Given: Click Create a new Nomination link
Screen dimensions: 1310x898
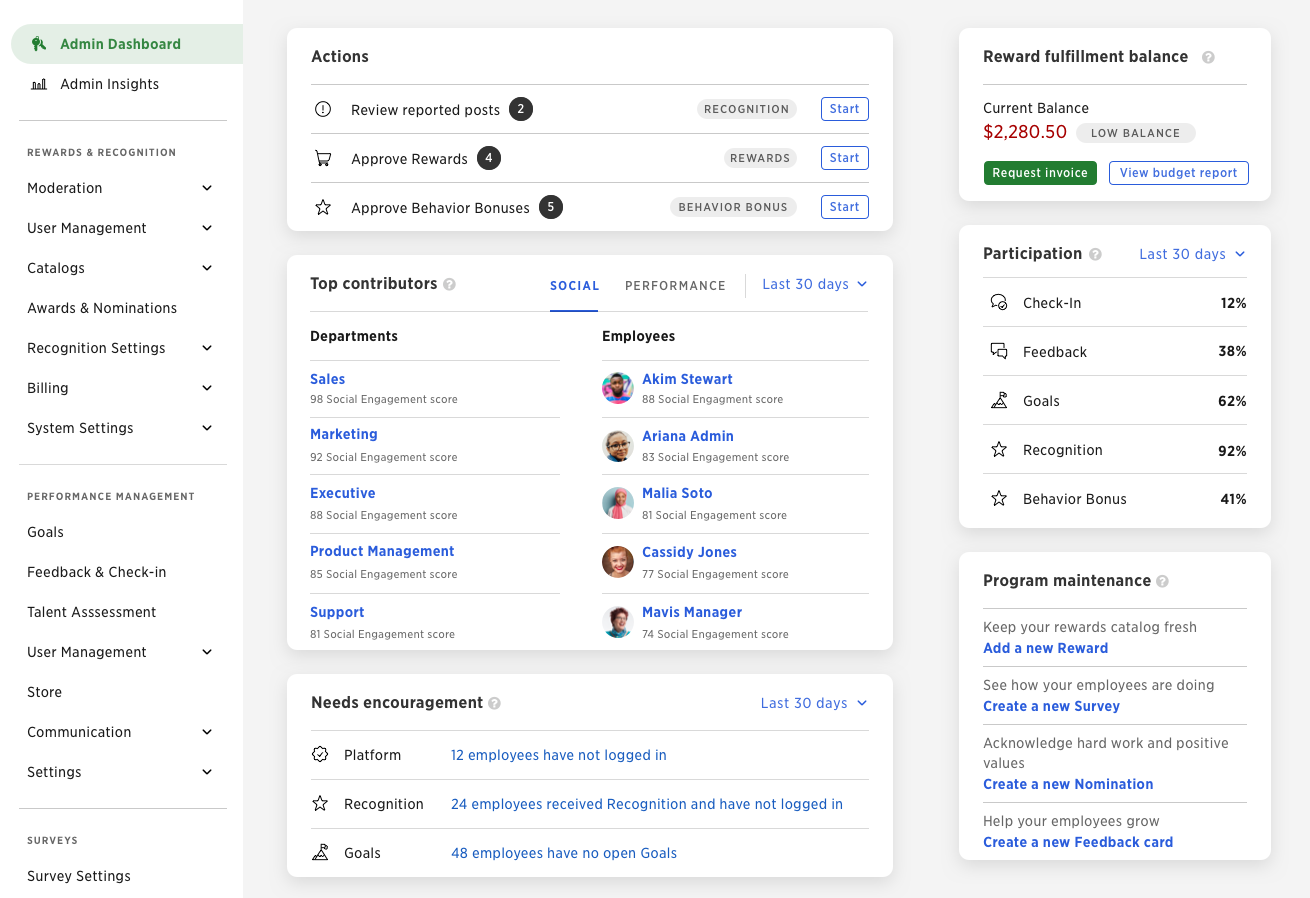Looking at the screenshot, I should pos(1069,784).
